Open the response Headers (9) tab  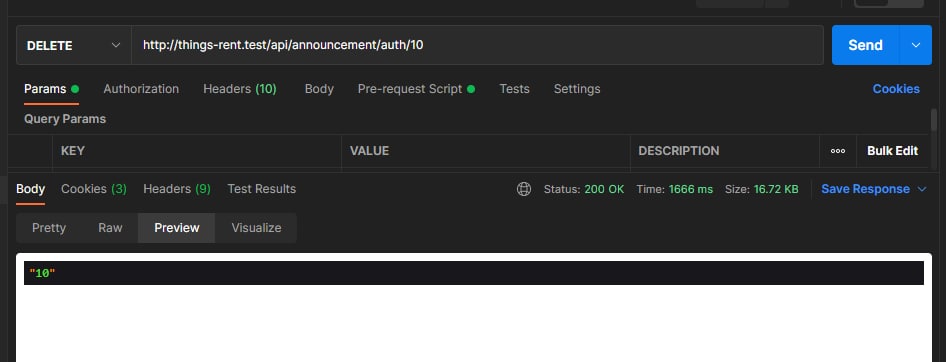coord(177,189)
